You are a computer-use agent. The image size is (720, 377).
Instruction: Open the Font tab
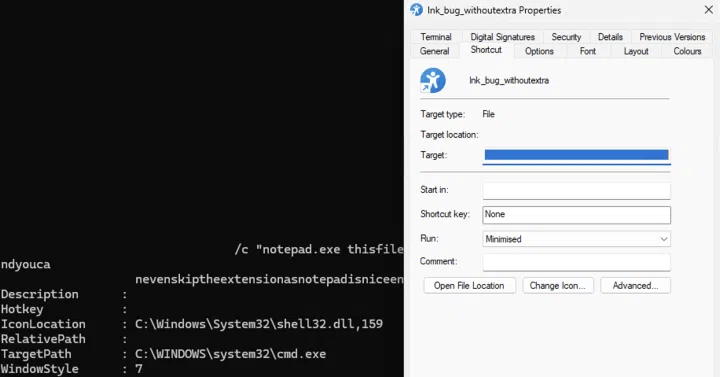(x=587, y=51)
